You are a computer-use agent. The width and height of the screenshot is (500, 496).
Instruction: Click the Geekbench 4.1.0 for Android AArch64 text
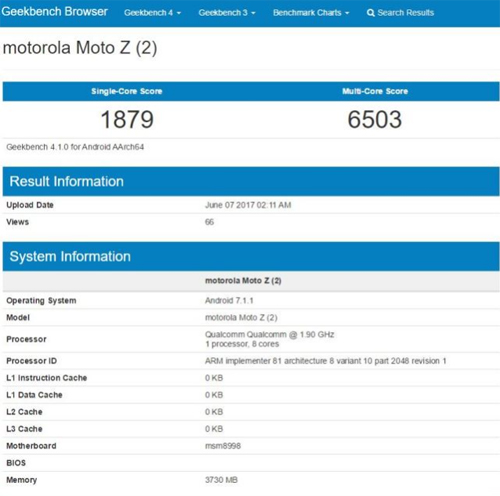[75, 147]
